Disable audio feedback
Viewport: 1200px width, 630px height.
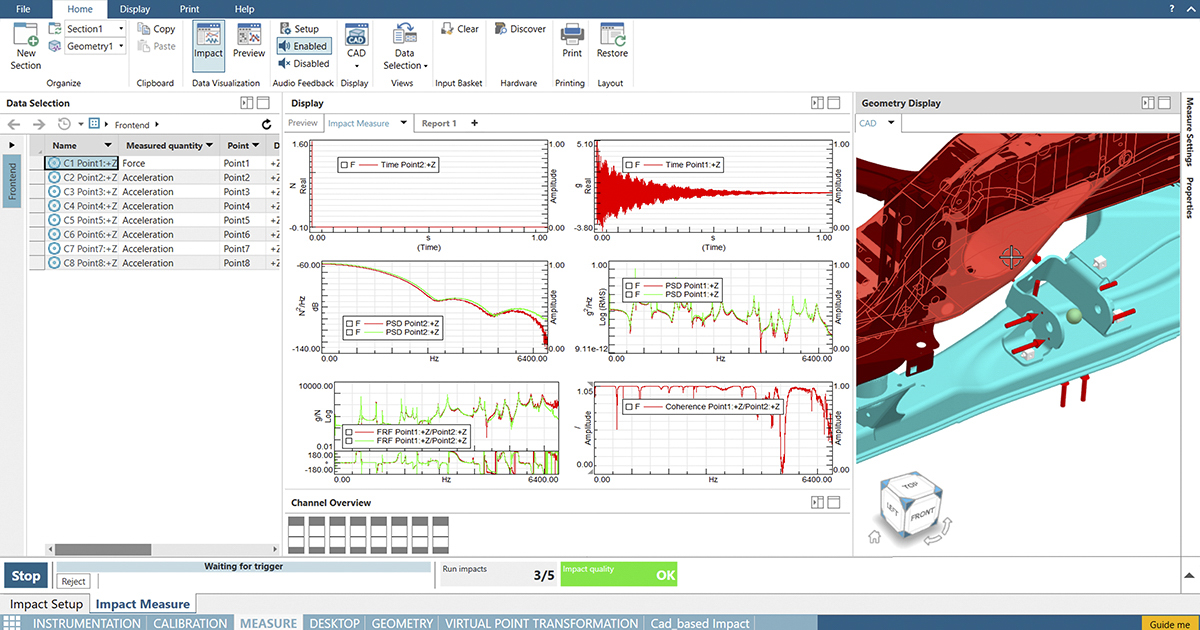(303, 63)
